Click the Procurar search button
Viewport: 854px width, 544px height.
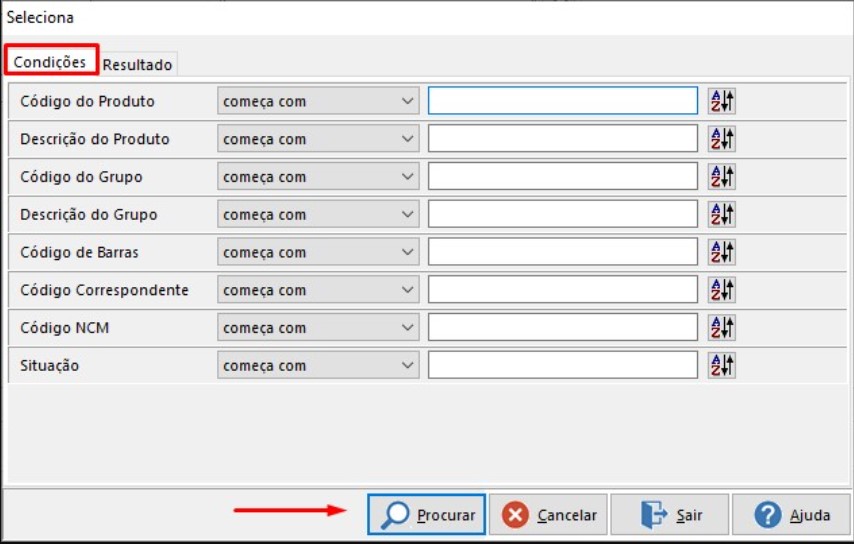pos(426,514)
